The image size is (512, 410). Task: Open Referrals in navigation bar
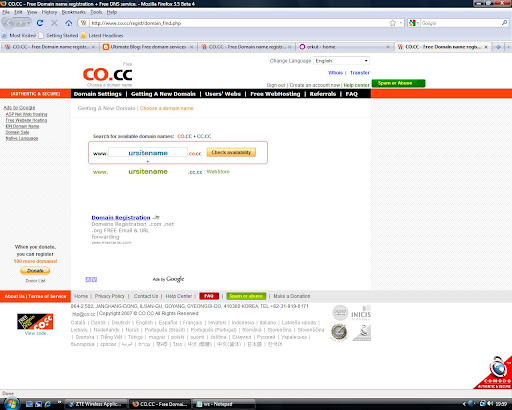click(323, 94)
